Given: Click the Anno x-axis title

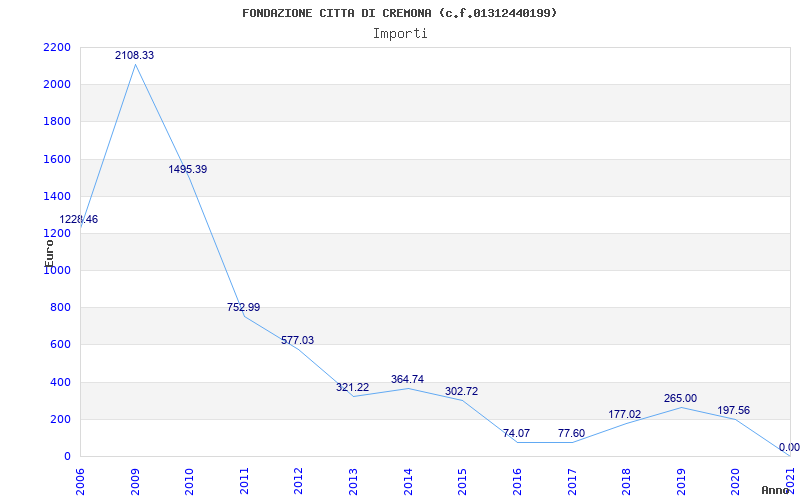Looking at the screenshot, I should tap(775, 490).
